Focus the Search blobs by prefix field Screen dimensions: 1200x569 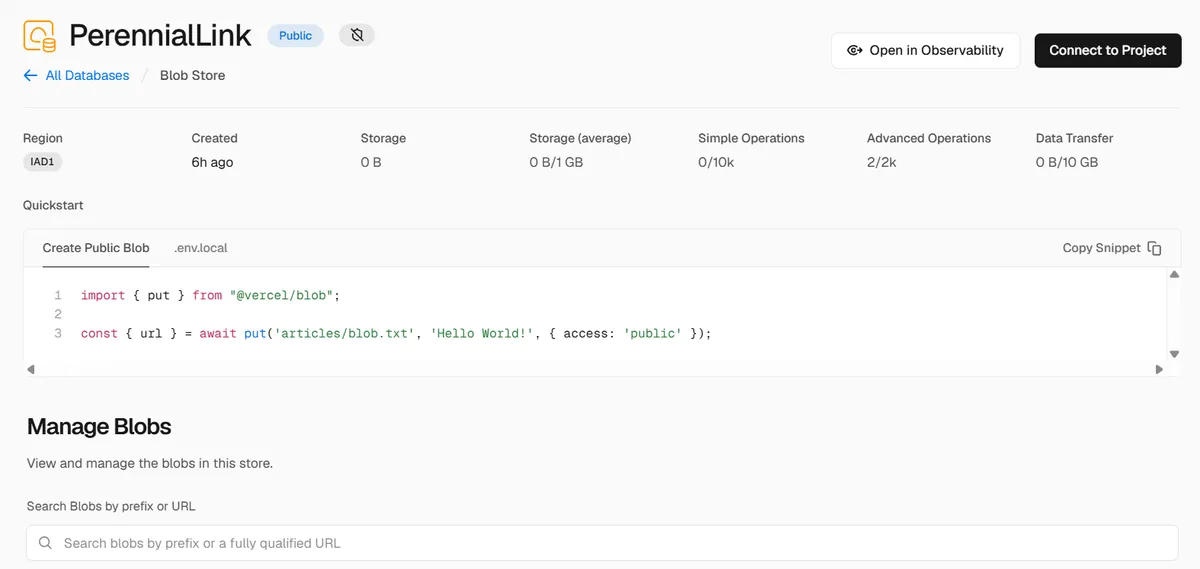[602, 543]
